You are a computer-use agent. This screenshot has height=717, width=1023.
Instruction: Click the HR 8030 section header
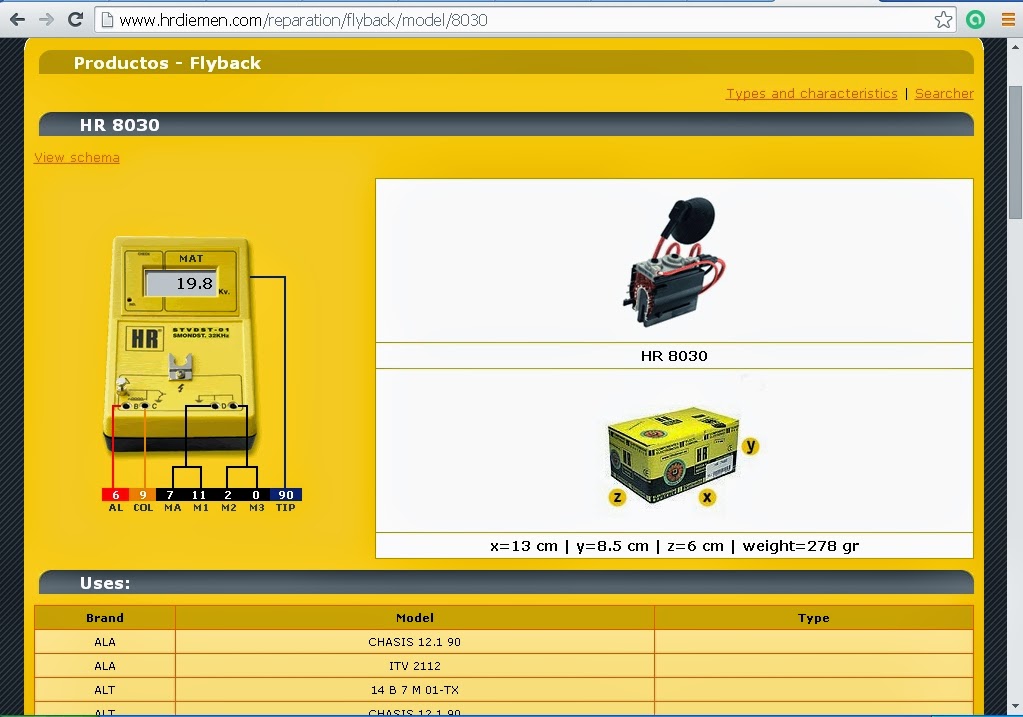point(506,125)
